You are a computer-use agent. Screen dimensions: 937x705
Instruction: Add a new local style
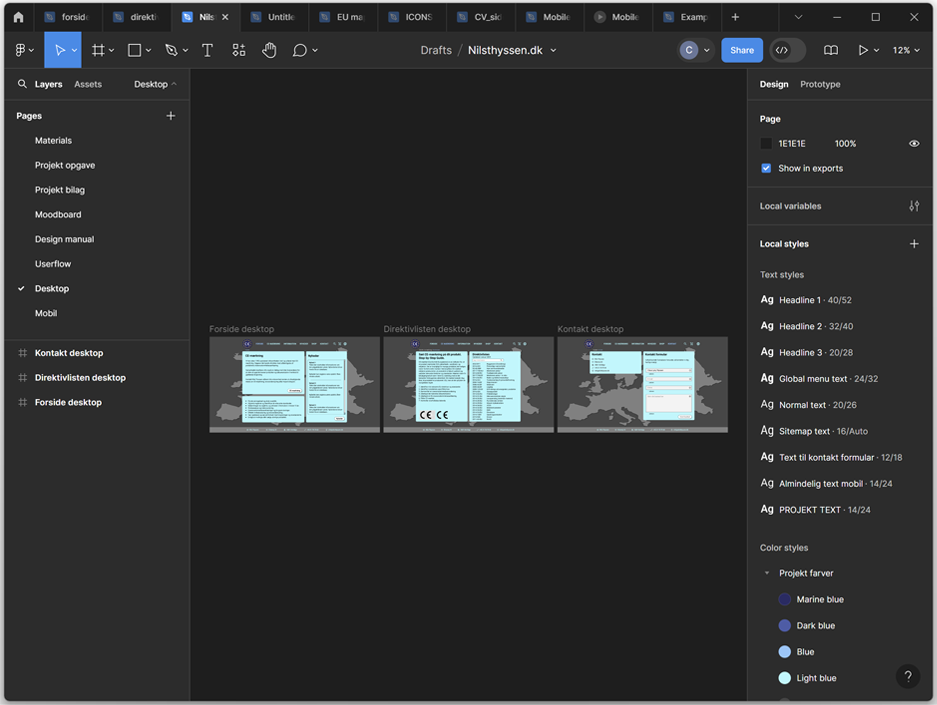tap(913, 244)
